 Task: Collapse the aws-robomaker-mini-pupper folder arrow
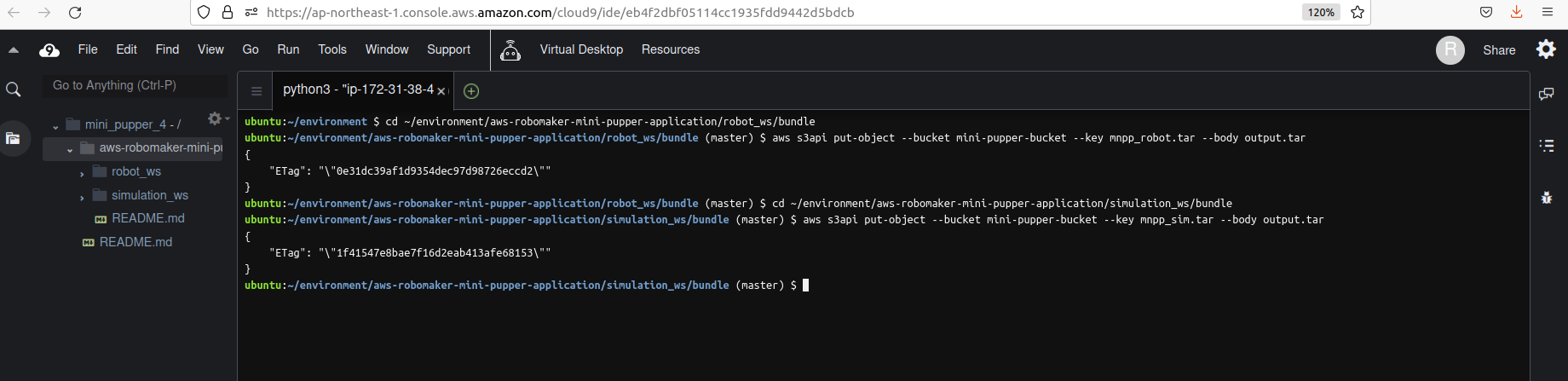tap(70, 150)
